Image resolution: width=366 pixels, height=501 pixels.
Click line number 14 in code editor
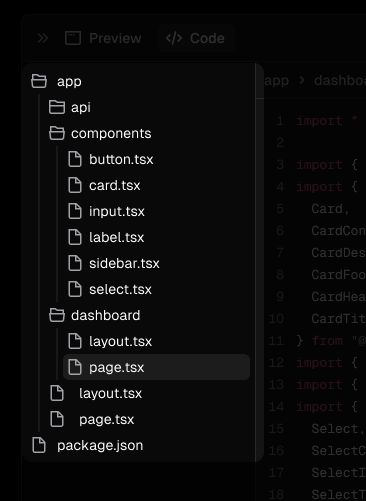pos(276,407)
